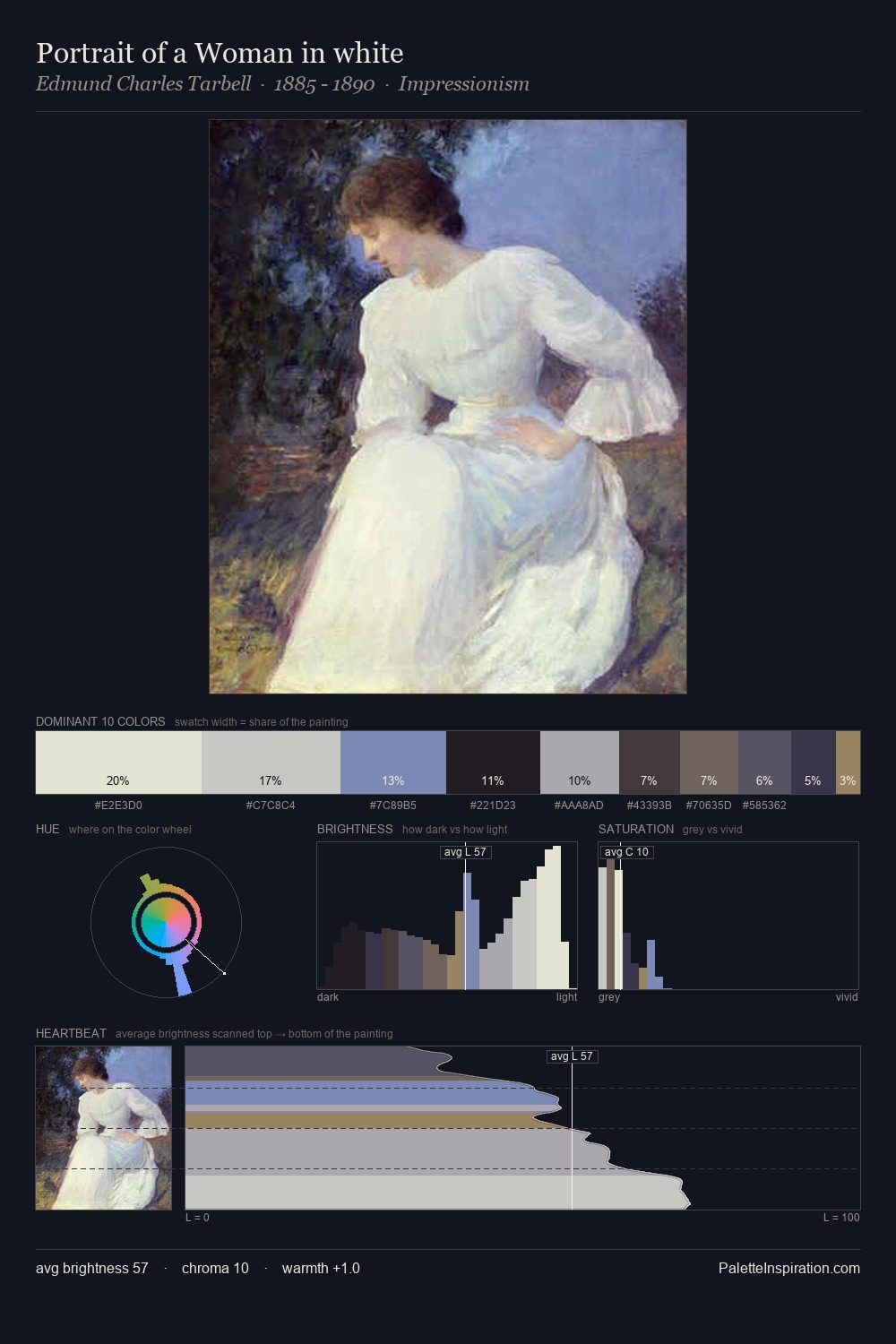Click 'avg brightness 57' in the footer

(92, 1268)
